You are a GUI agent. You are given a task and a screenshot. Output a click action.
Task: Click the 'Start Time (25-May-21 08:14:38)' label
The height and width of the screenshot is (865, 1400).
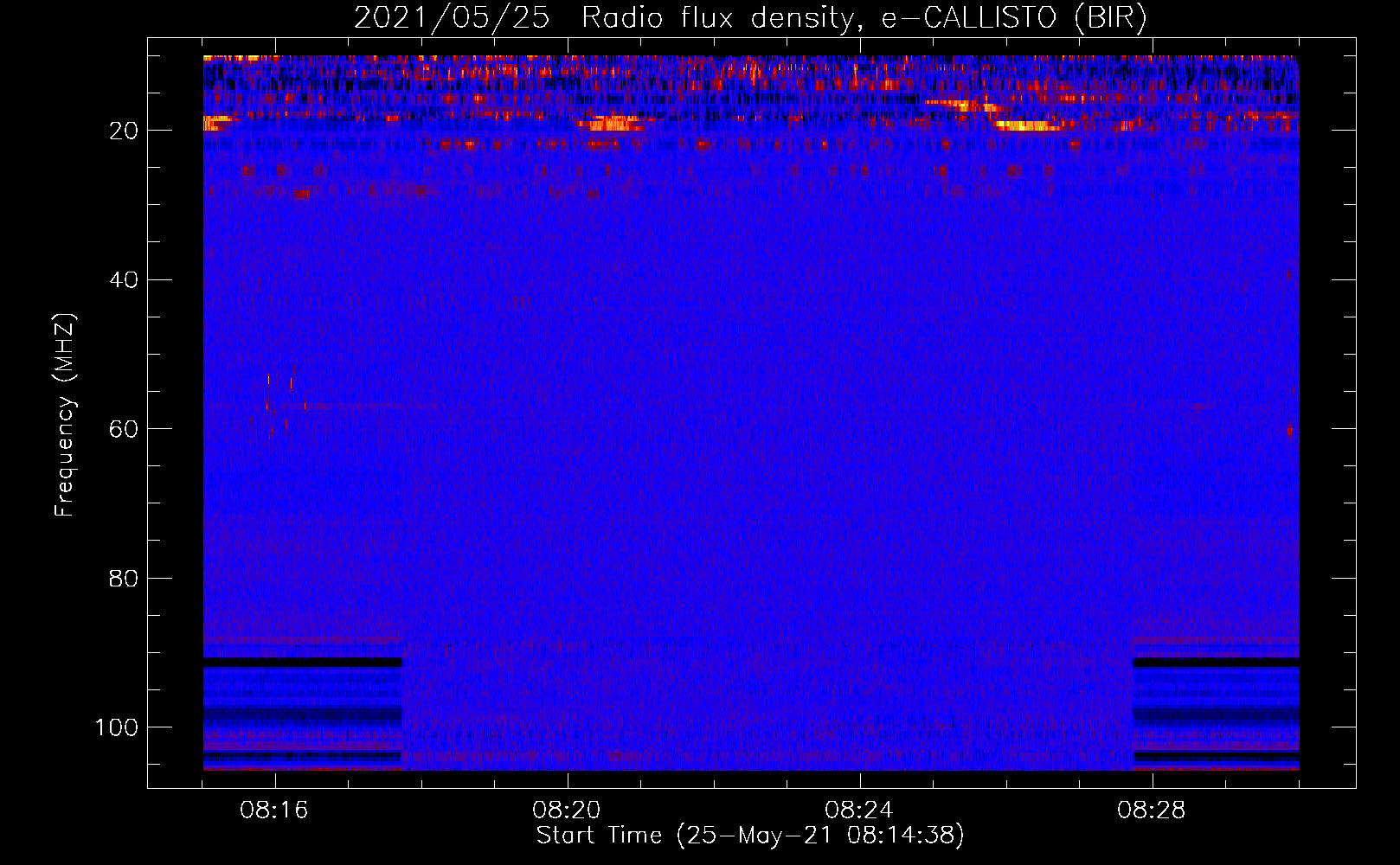point(750,836)
